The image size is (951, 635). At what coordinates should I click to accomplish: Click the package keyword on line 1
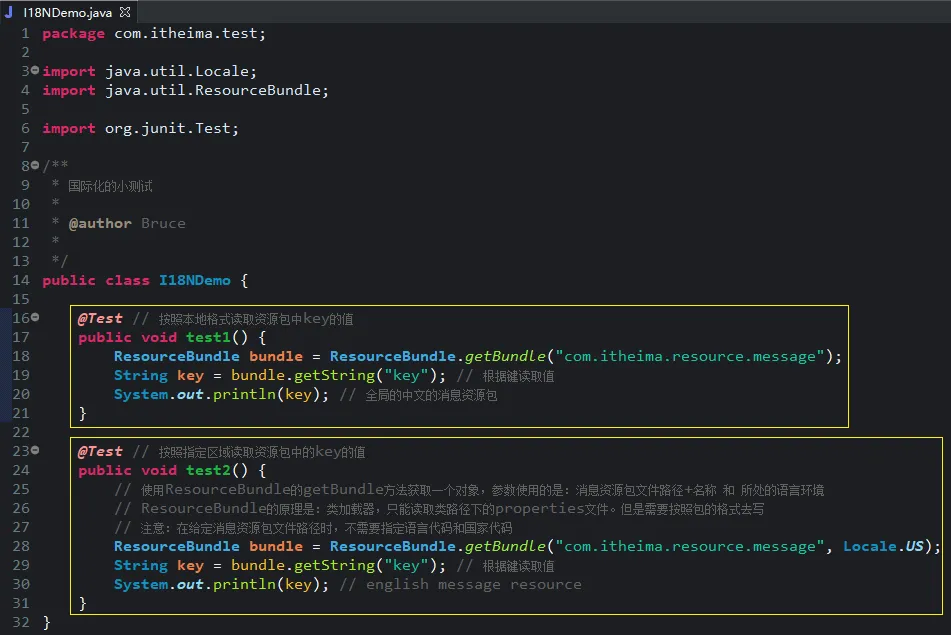73,33
